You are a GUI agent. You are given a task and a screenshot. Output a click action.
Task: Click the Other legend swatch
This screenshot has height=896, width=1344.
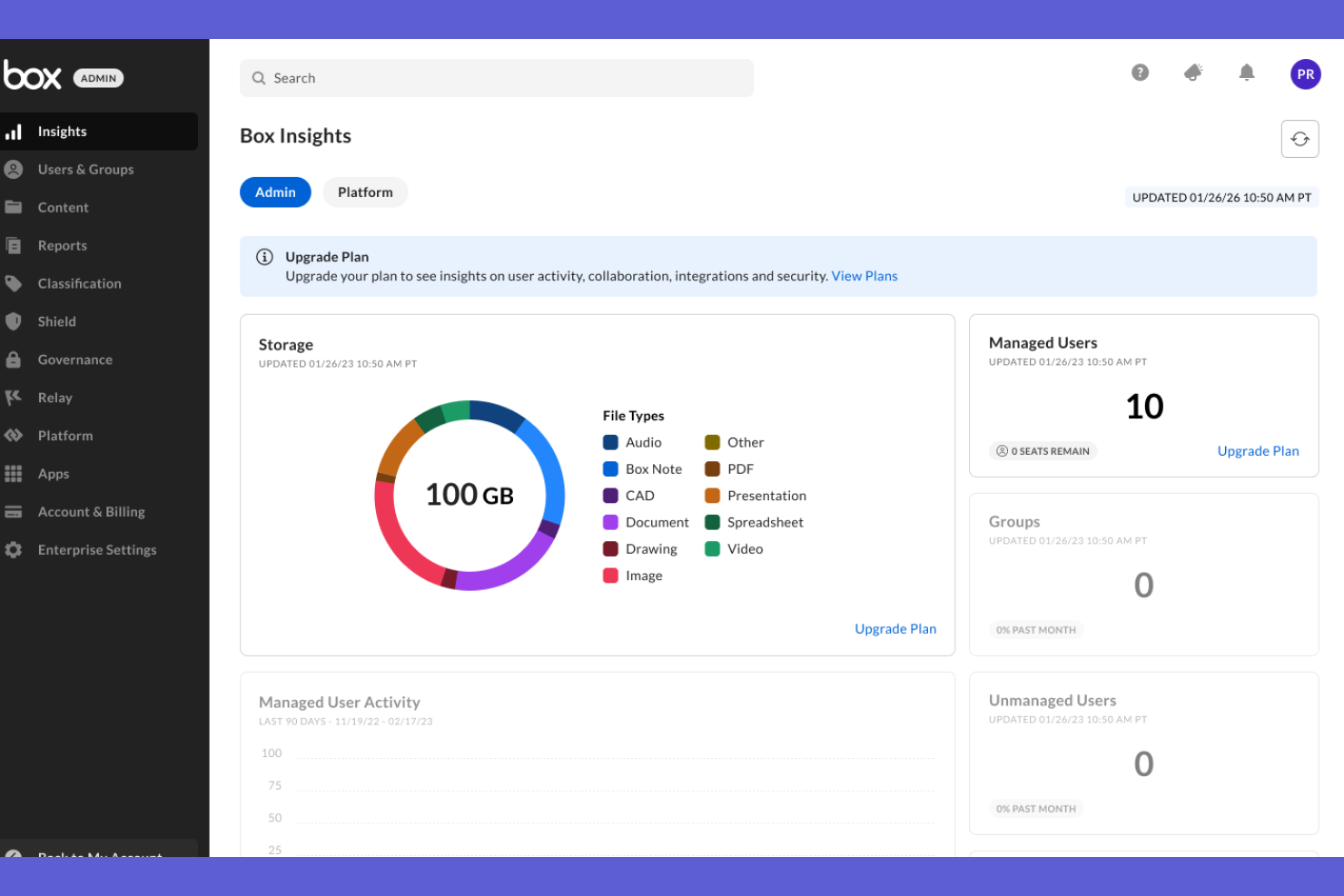tap(713, 442)
